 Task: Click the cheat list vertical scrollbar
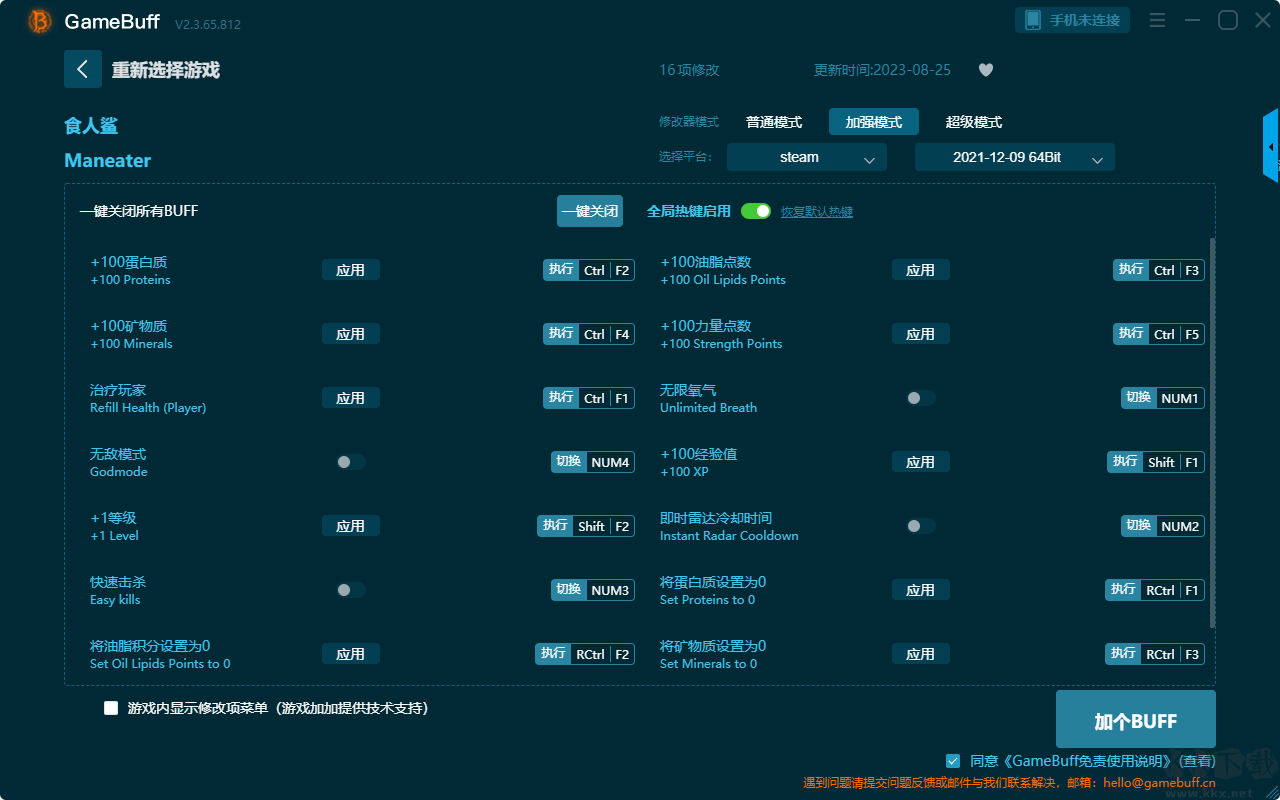(x=1213, y=432)
